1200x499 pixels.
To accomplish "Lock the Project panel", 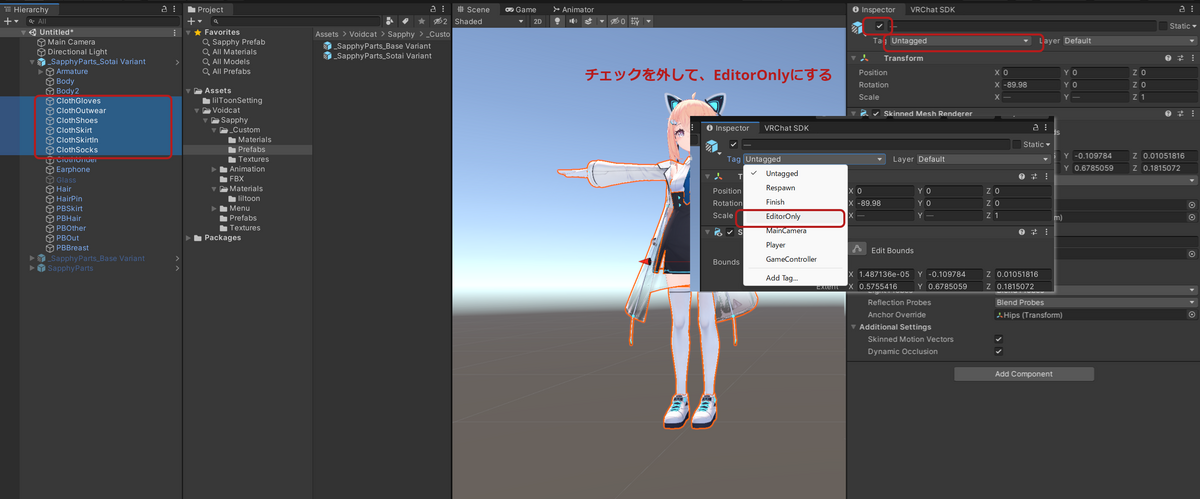I will (x=435, y=9).
